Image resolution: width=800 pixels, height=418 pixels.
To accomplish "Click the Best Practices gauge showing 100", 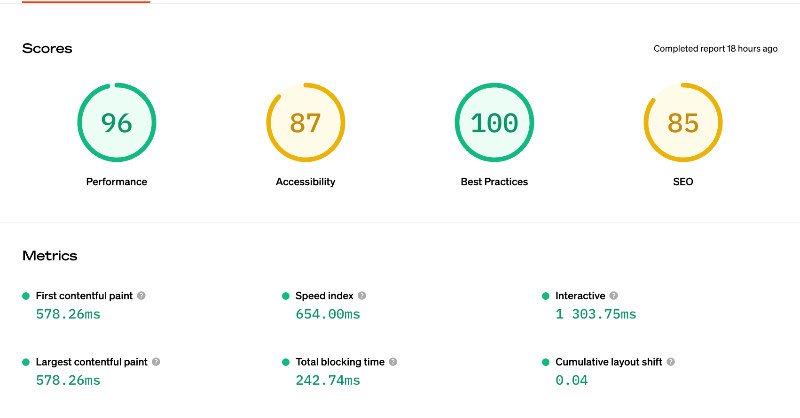I will coord(494,122).
